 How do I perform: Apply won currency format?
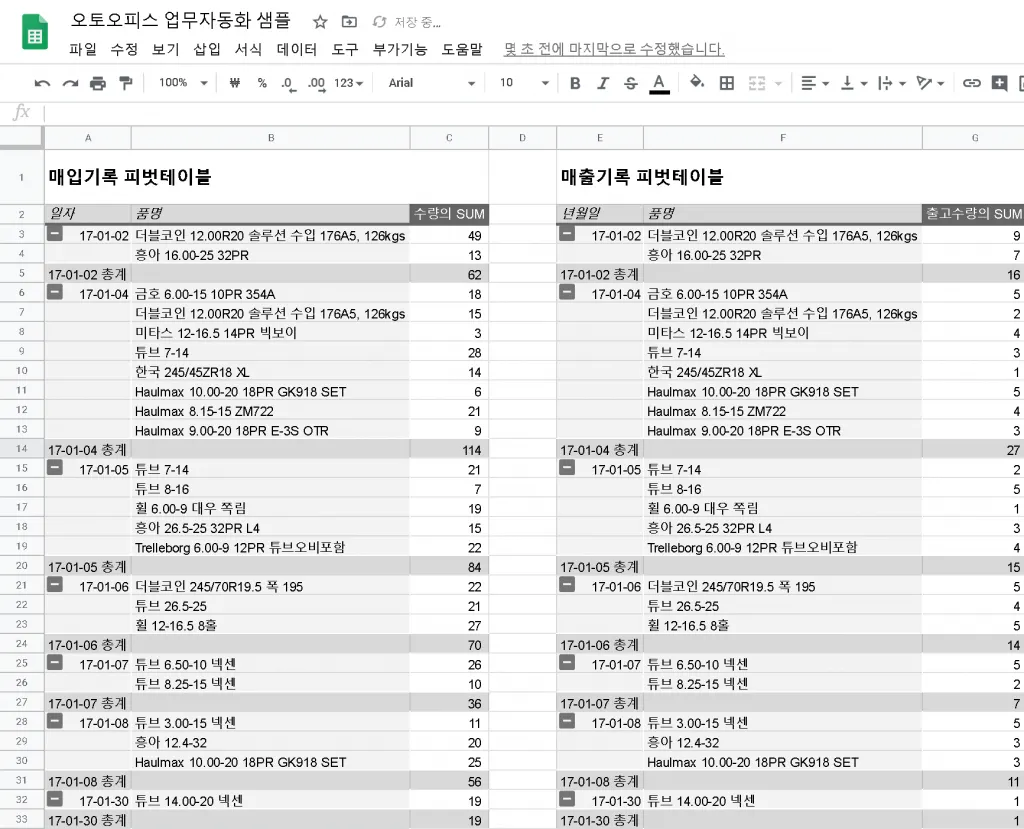pos(235,83)
